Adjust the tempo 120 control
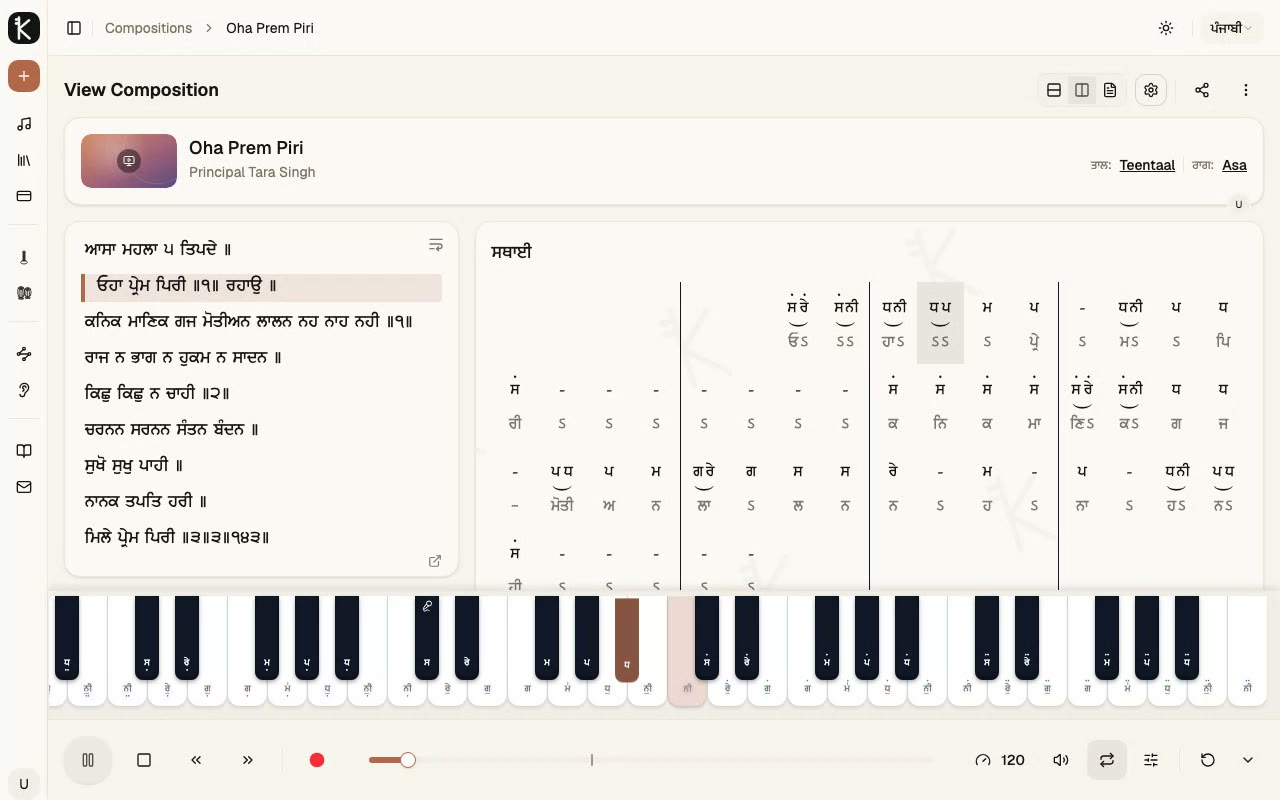The image size is (1280, 800). (1000, 760)
